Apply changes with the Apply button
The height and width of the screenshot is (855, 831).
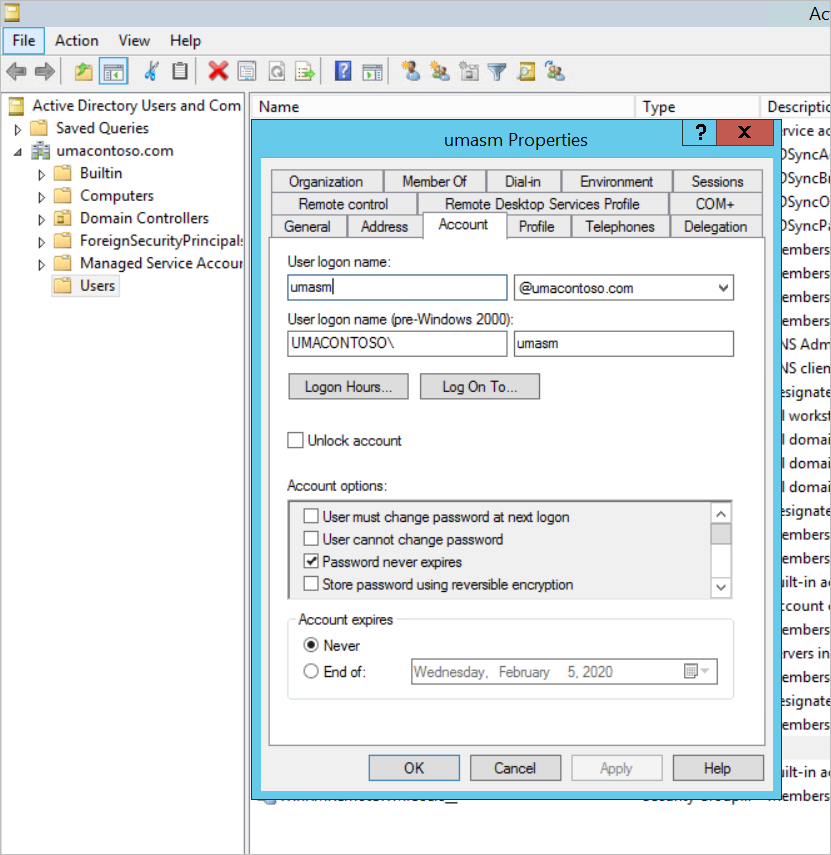tap(616, 768)
